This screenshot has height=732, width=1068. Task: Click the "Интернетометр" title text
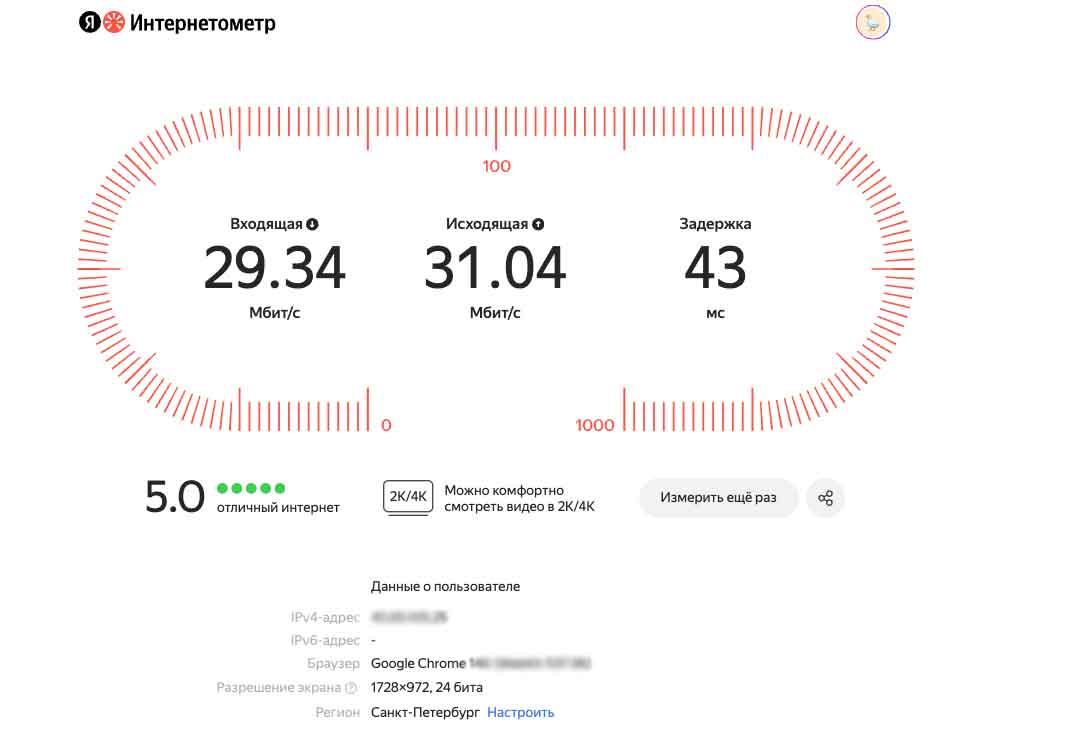[x=203, y=23]
